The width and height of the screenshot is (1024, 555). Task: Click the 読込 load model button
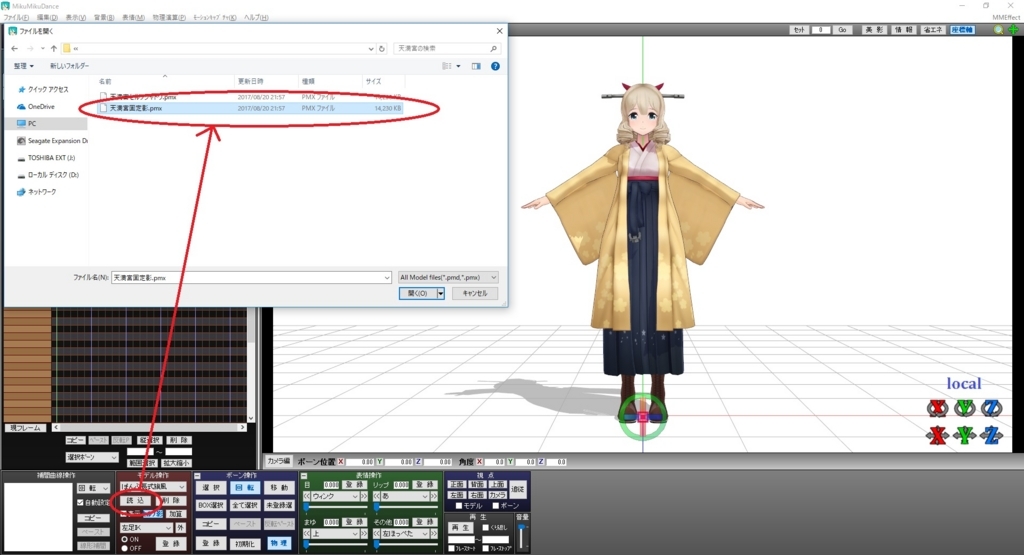135,501
